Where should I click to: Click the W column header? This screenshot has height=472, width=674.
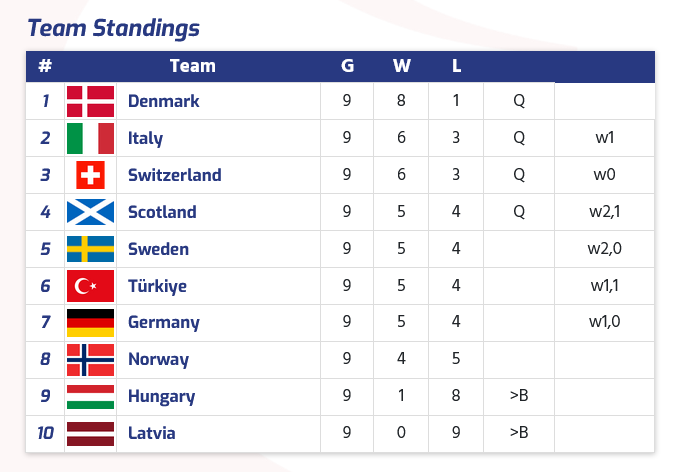(401, 66)
